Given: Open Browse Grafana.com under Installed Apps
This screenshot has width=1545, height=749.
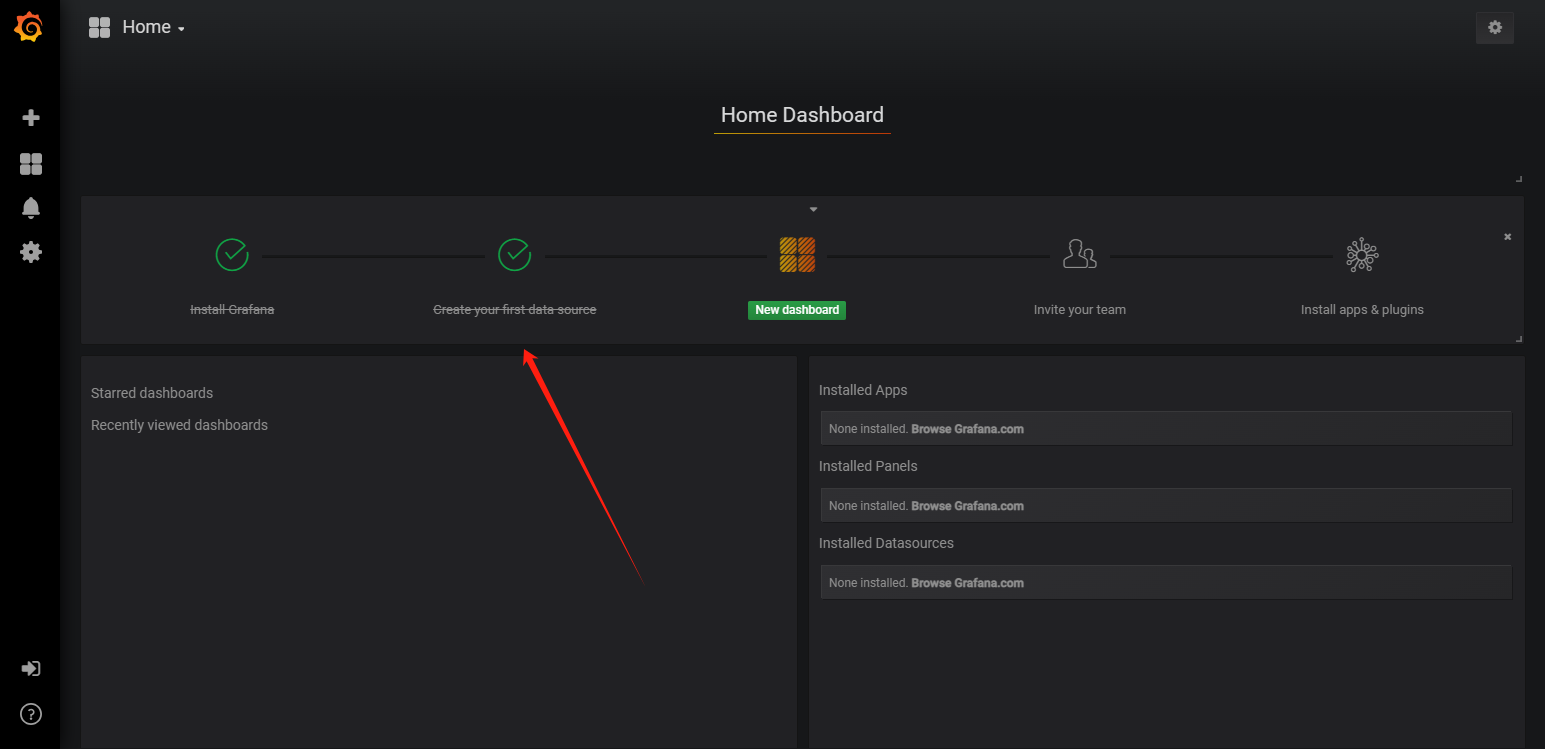Looking at the screenshot, I should (967, 429).
